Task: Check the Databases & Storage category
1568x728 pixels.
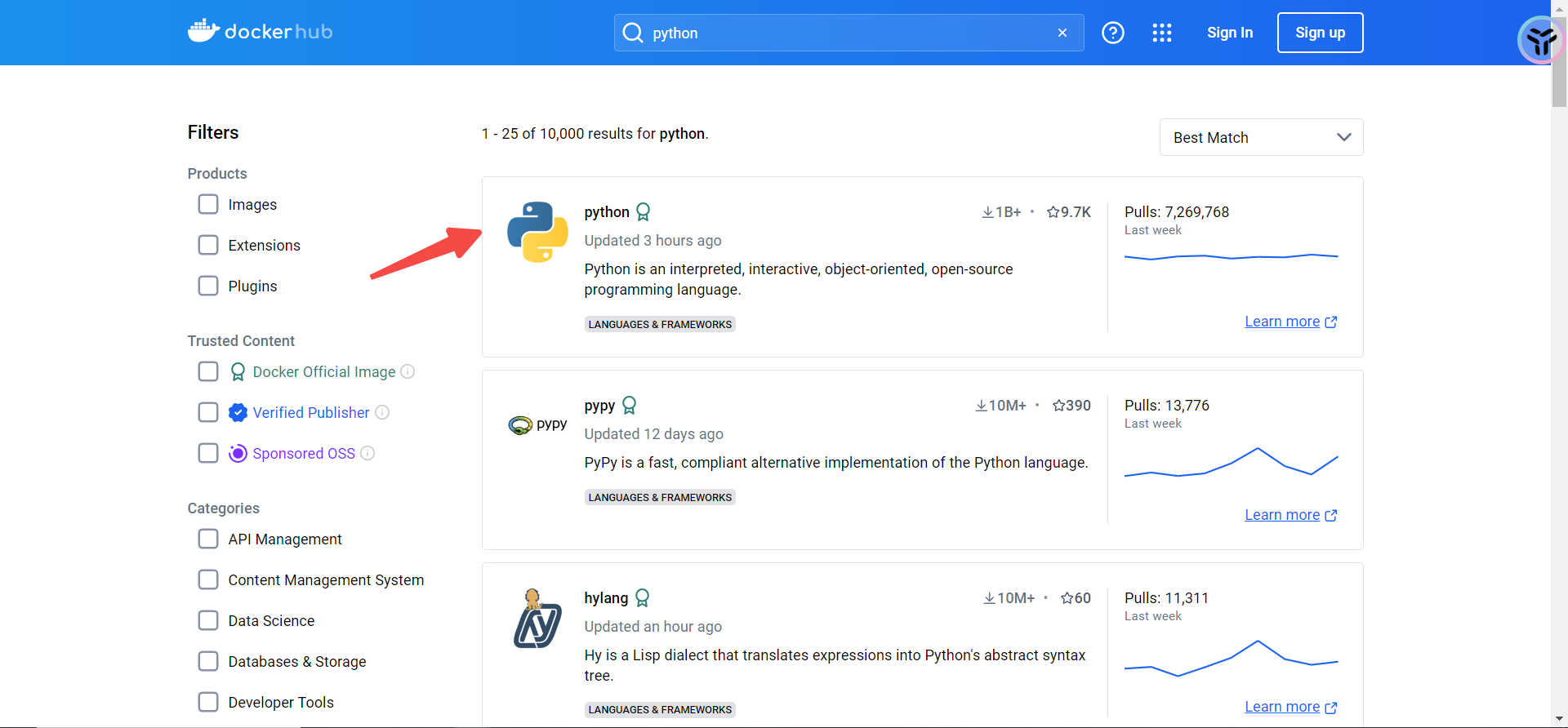Action: click(208, 661)
